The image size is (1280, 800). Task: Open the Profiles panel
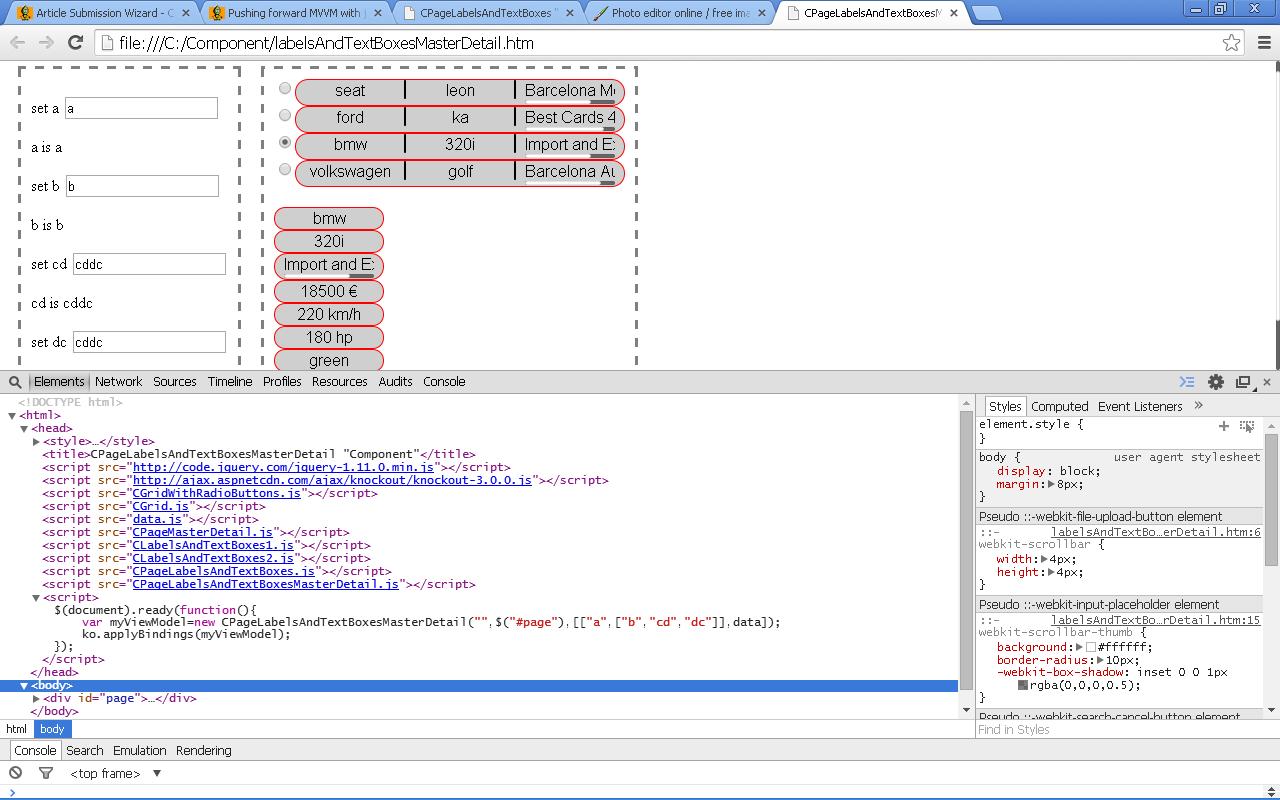(282, 382)
